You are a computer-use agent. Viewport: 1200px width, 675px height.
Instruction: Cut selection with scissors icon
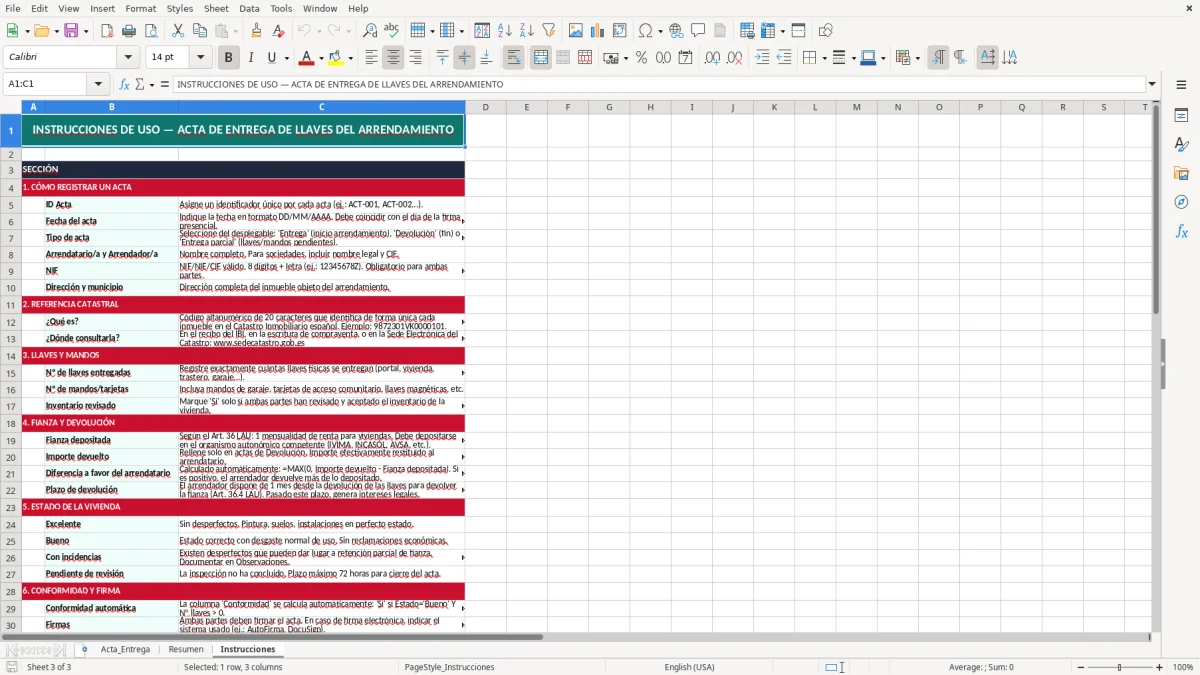177,31
